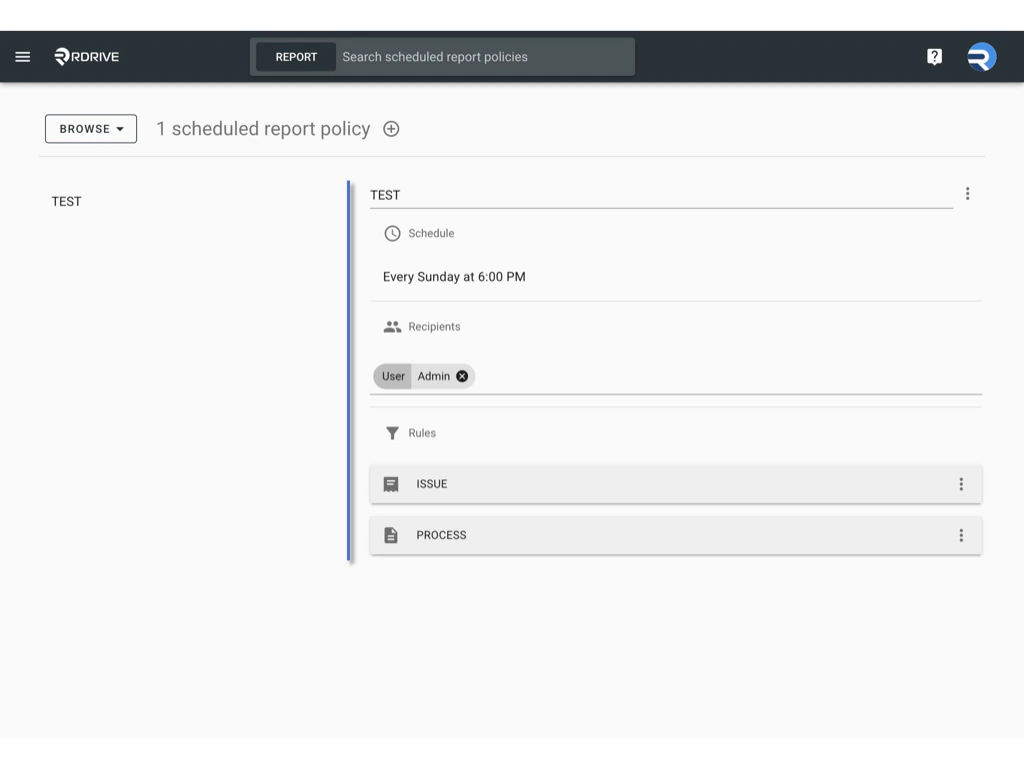The image size is (1024, 768).
Task: Open the navigation hamburger menu
Action: 22,56
